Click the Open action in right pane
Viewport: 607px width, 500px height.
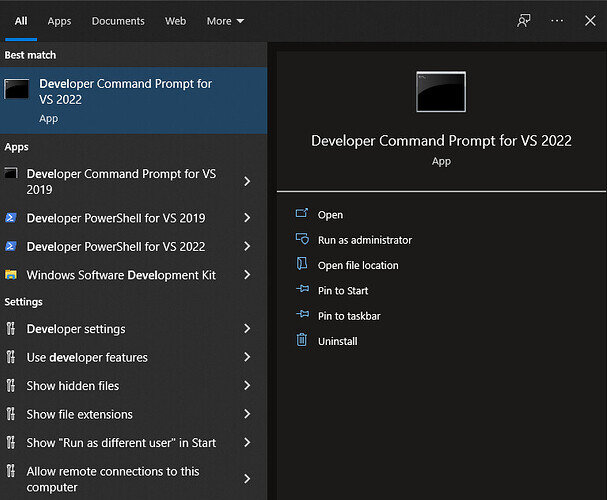click(330, 215)
